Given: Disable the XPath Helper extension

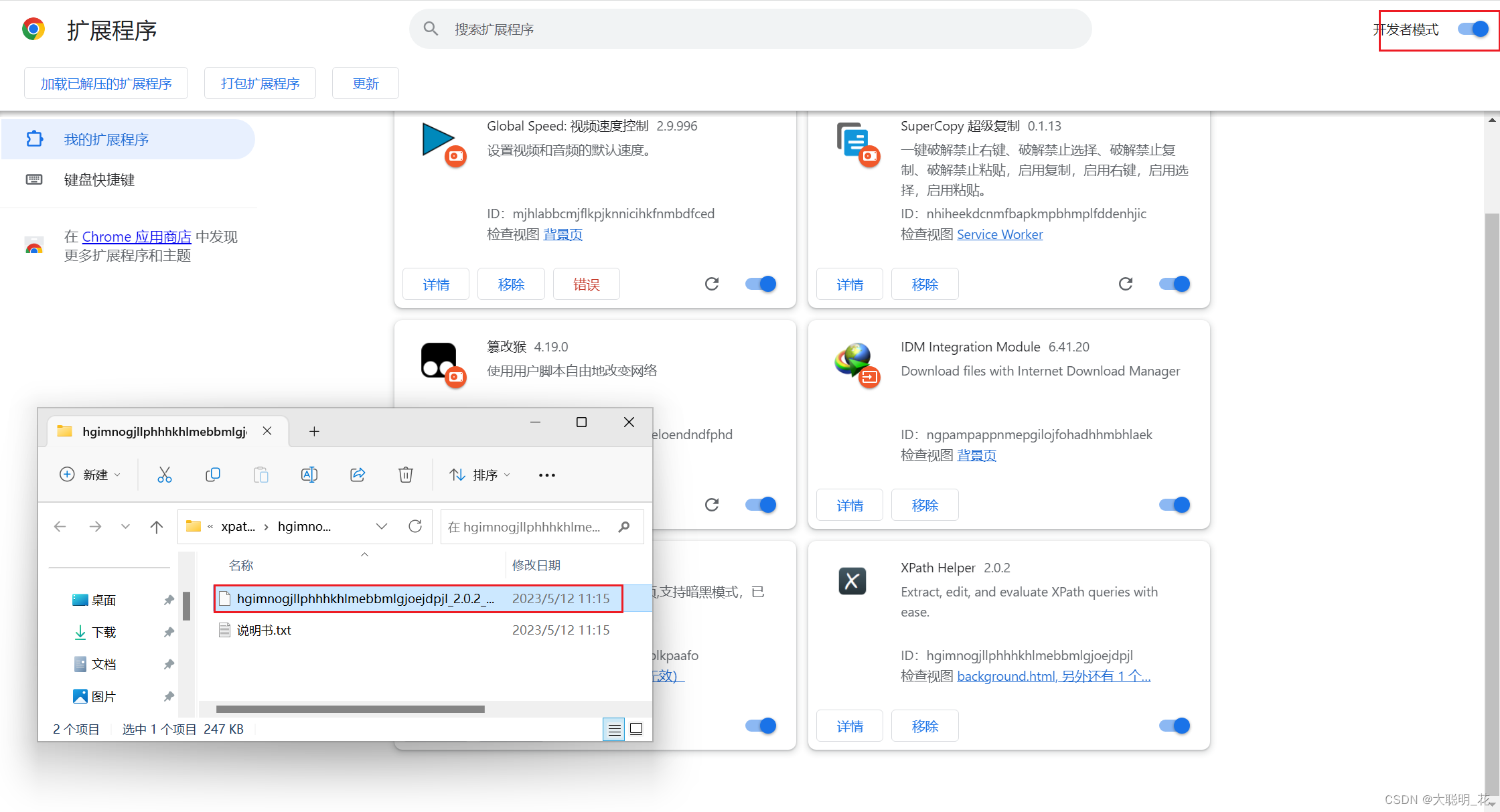Looking at the screenshot, I should [1173, 726].
